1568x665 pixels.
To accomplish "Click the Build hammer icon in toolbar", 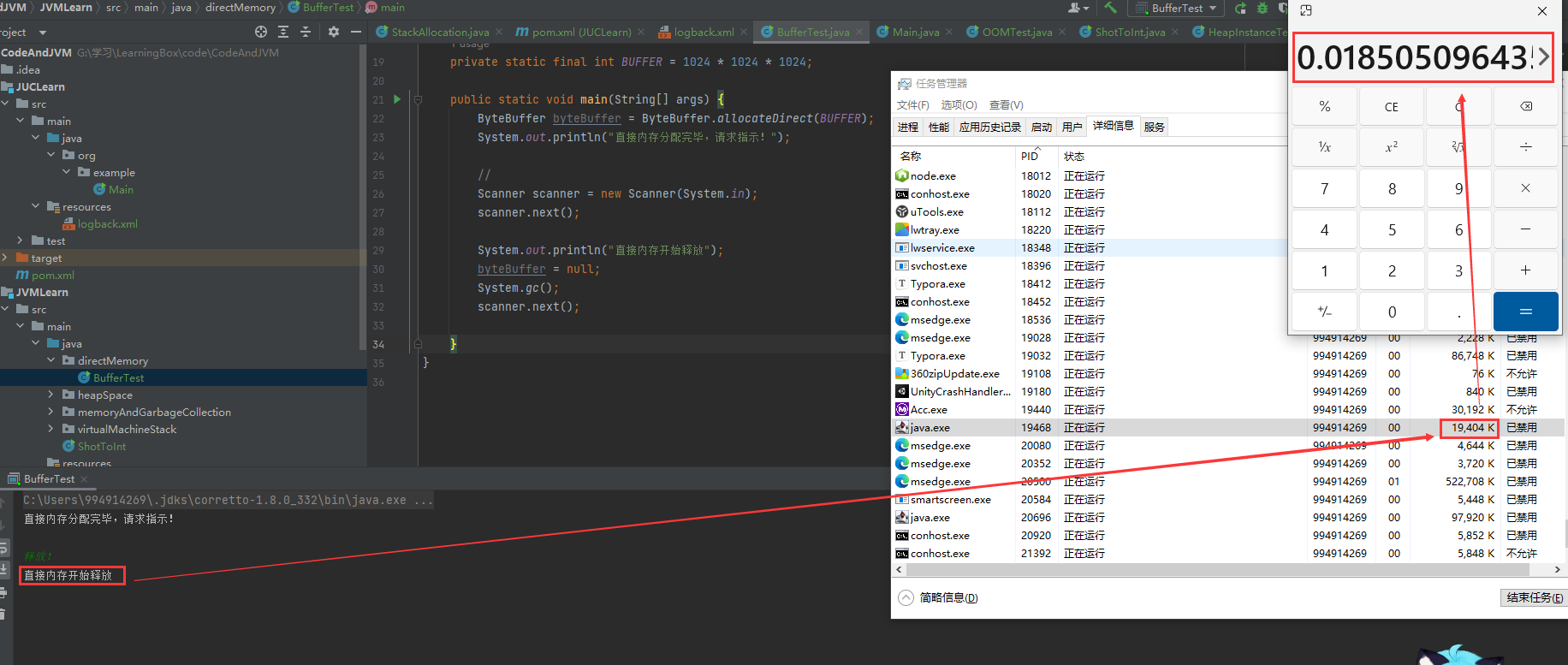I will (x=1110, y=8).
